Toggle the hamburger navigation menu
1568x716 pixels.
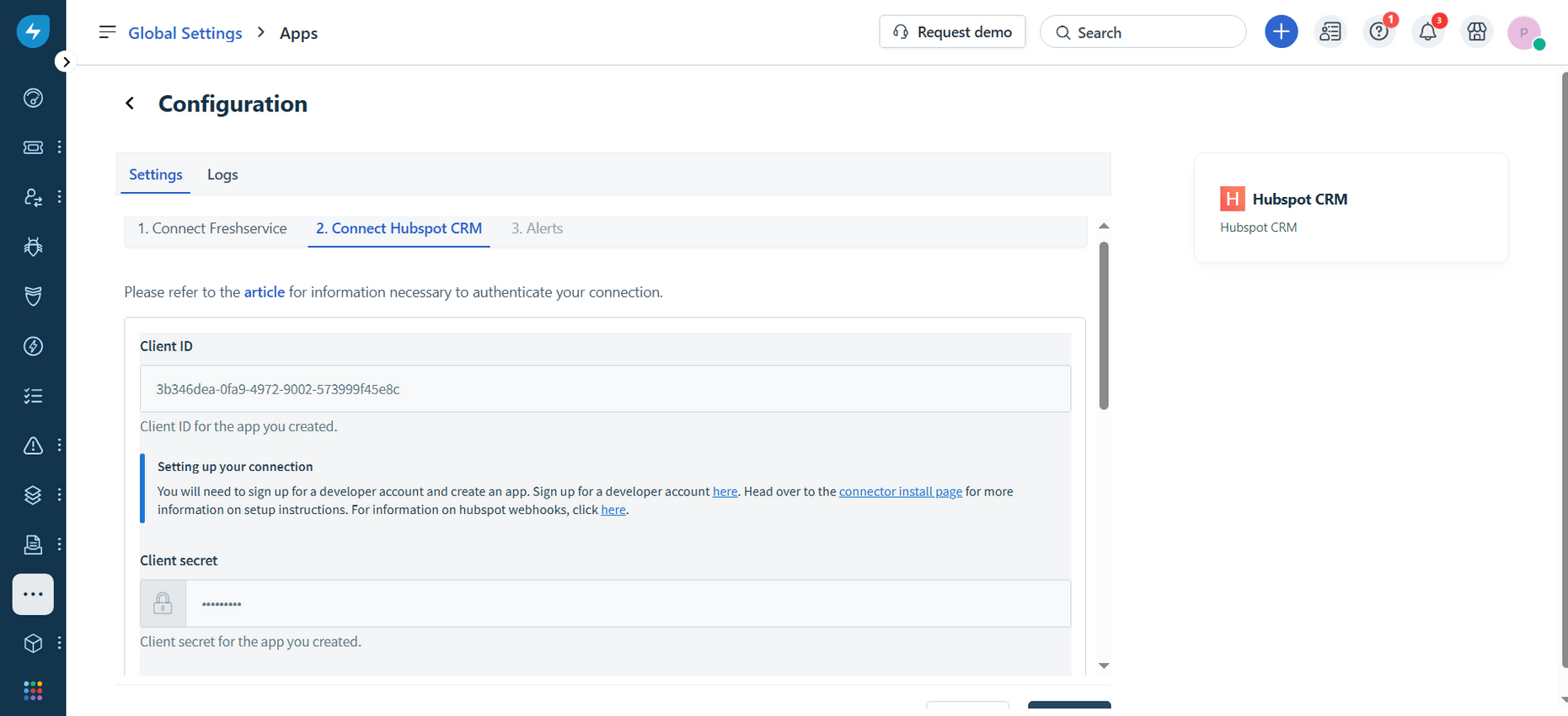point(107,32)
